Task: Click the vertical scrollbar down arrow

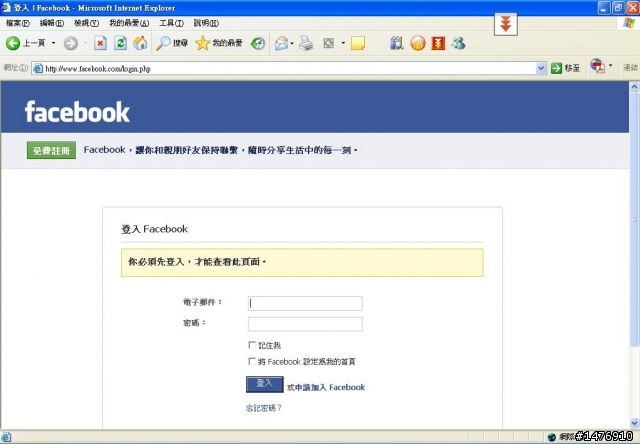Action: [x=634, y=423]
